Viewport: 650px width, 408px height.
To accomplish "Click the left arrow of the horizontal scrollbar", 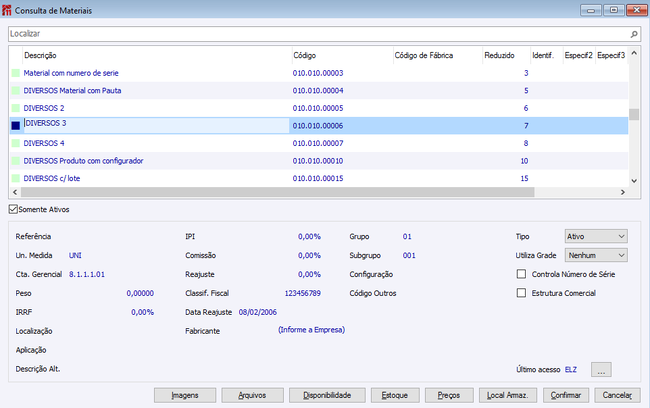I will pyautogui.click(x=15, y=192).
